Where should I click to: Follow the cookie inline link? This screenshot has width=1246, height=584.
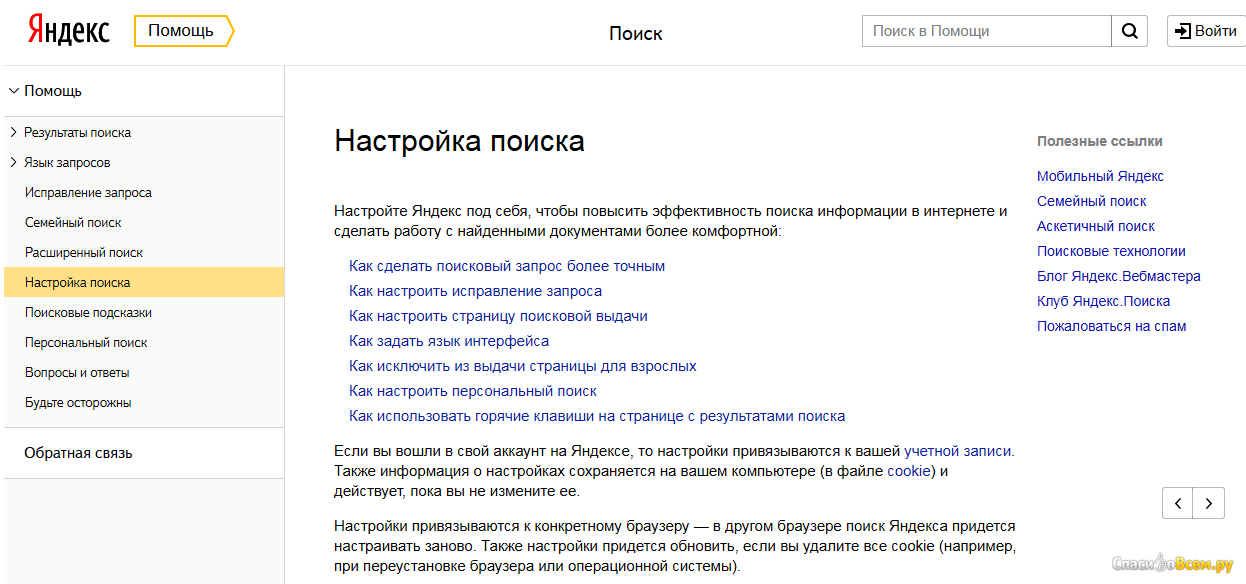909,471
